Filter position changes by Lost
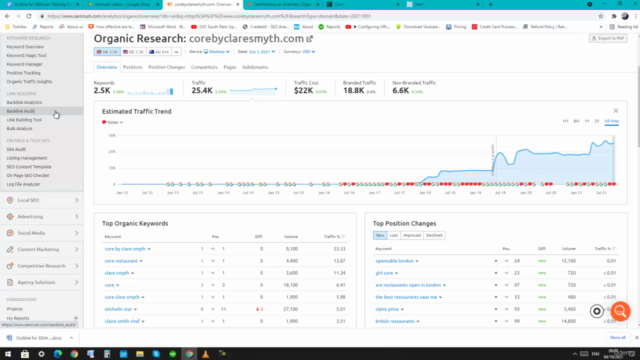640x360 pixels. point(393,236)
